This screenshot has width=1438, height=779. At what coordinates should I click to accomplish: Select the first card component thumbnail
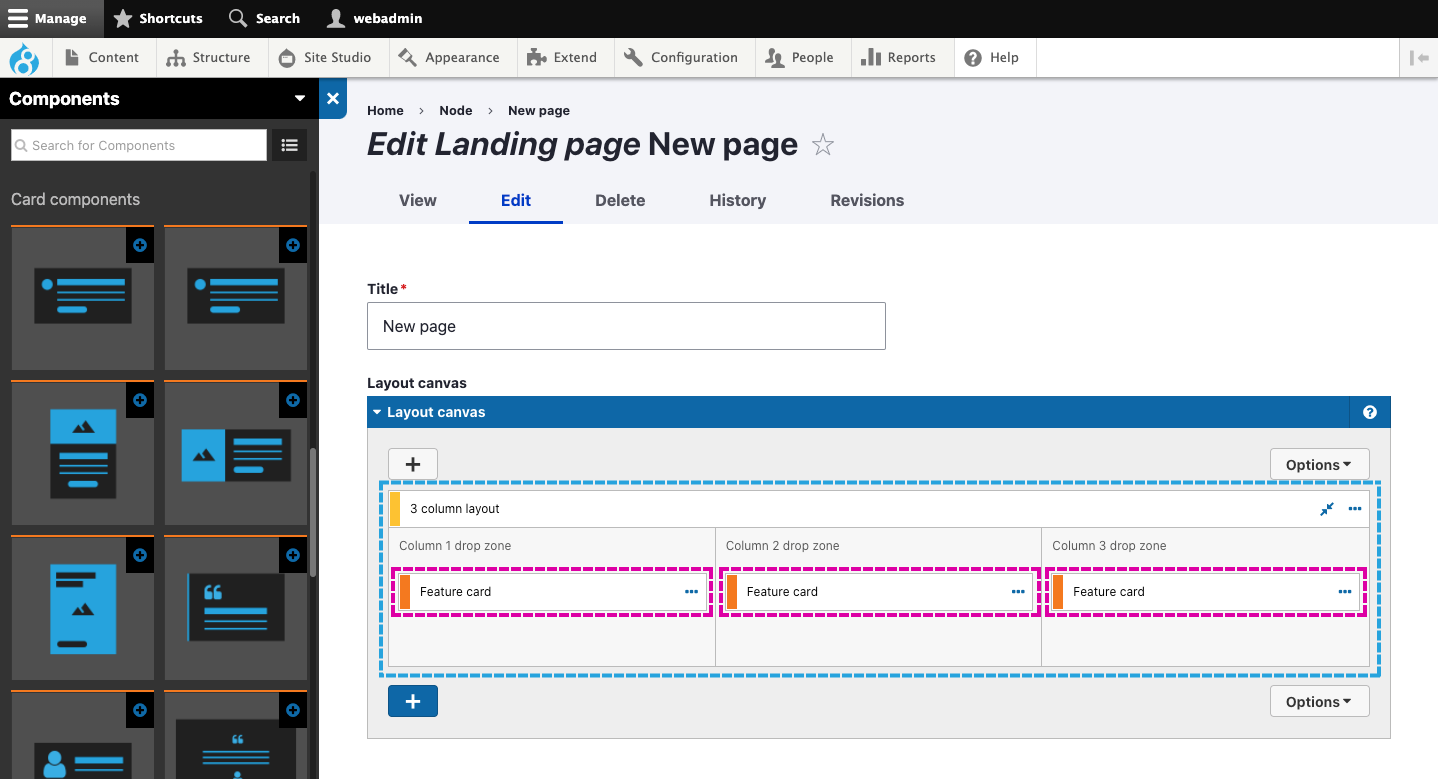[x=83, y=298]
